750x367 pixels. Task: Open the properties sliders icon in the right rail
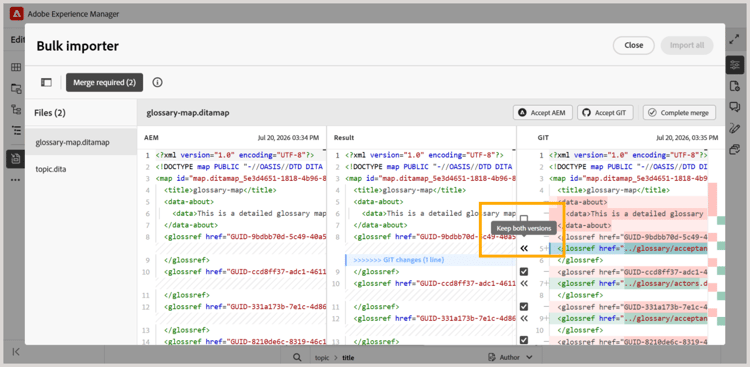click(734, 65)
